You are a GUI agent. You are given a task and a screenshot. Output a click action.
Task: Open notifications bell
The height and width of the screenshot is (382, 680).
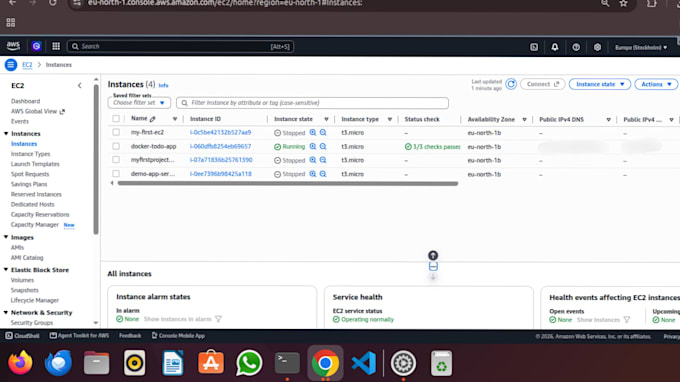click(555, 47)
